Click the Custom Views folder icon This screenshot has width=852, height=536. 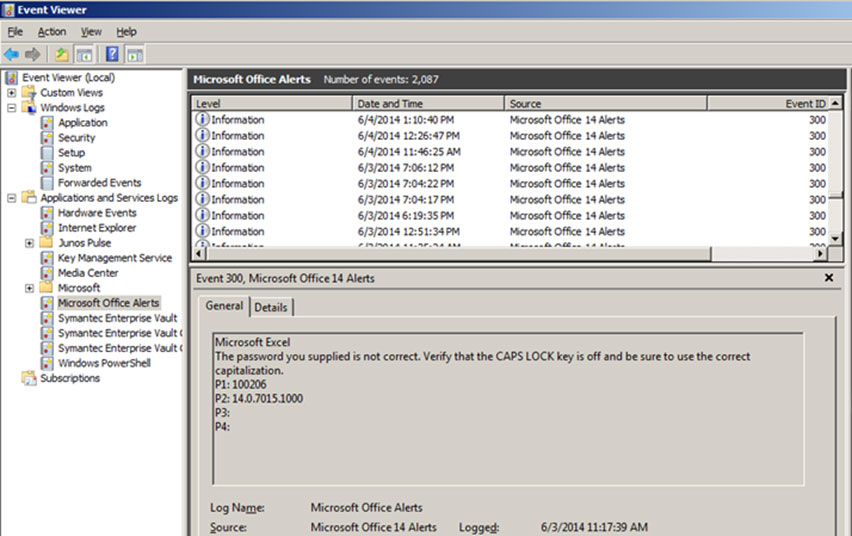29,93
